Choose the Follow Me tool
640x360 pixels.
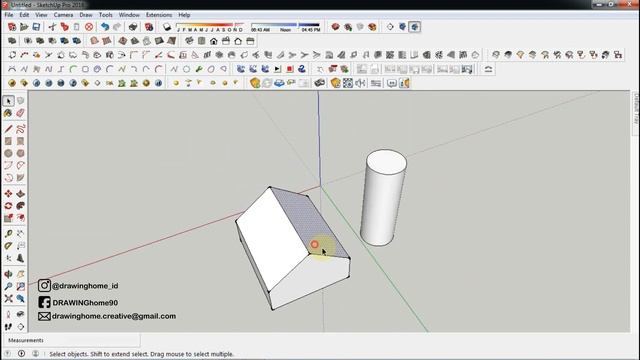coord(20,206)
